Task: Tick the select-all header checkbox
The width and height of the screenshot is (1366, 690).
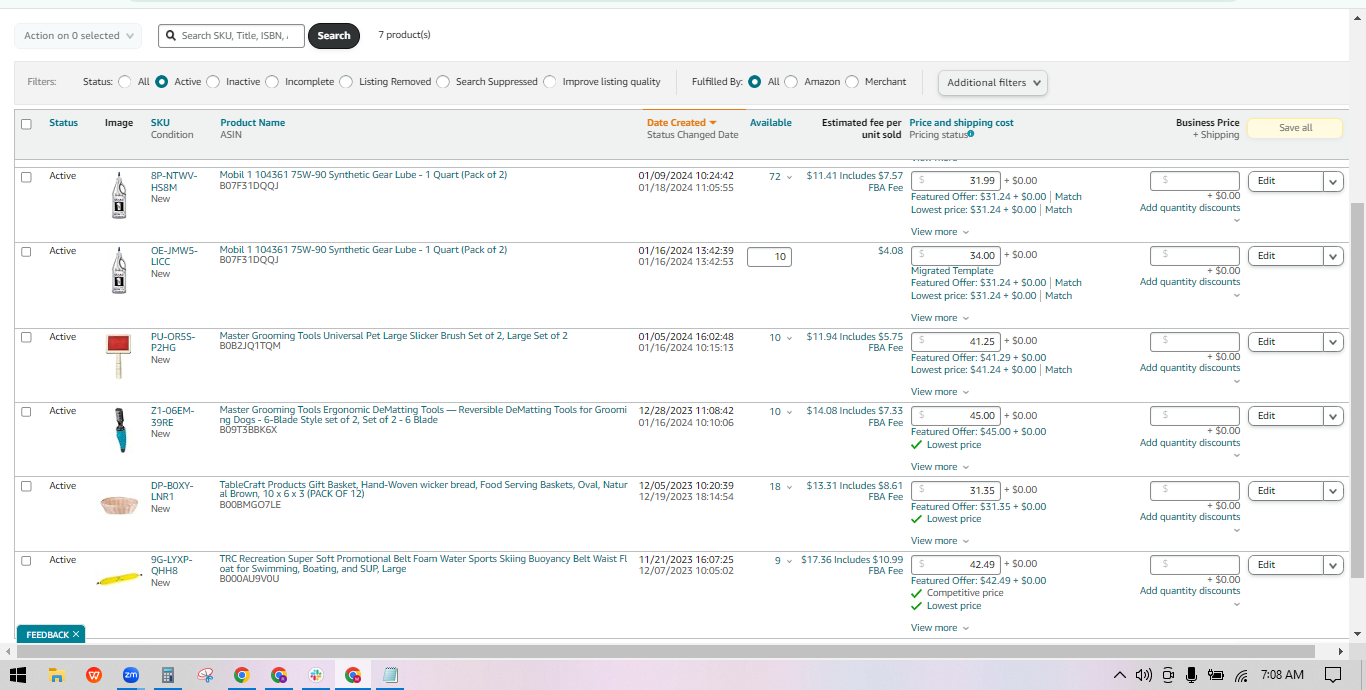Action: [x=26, y=124]
